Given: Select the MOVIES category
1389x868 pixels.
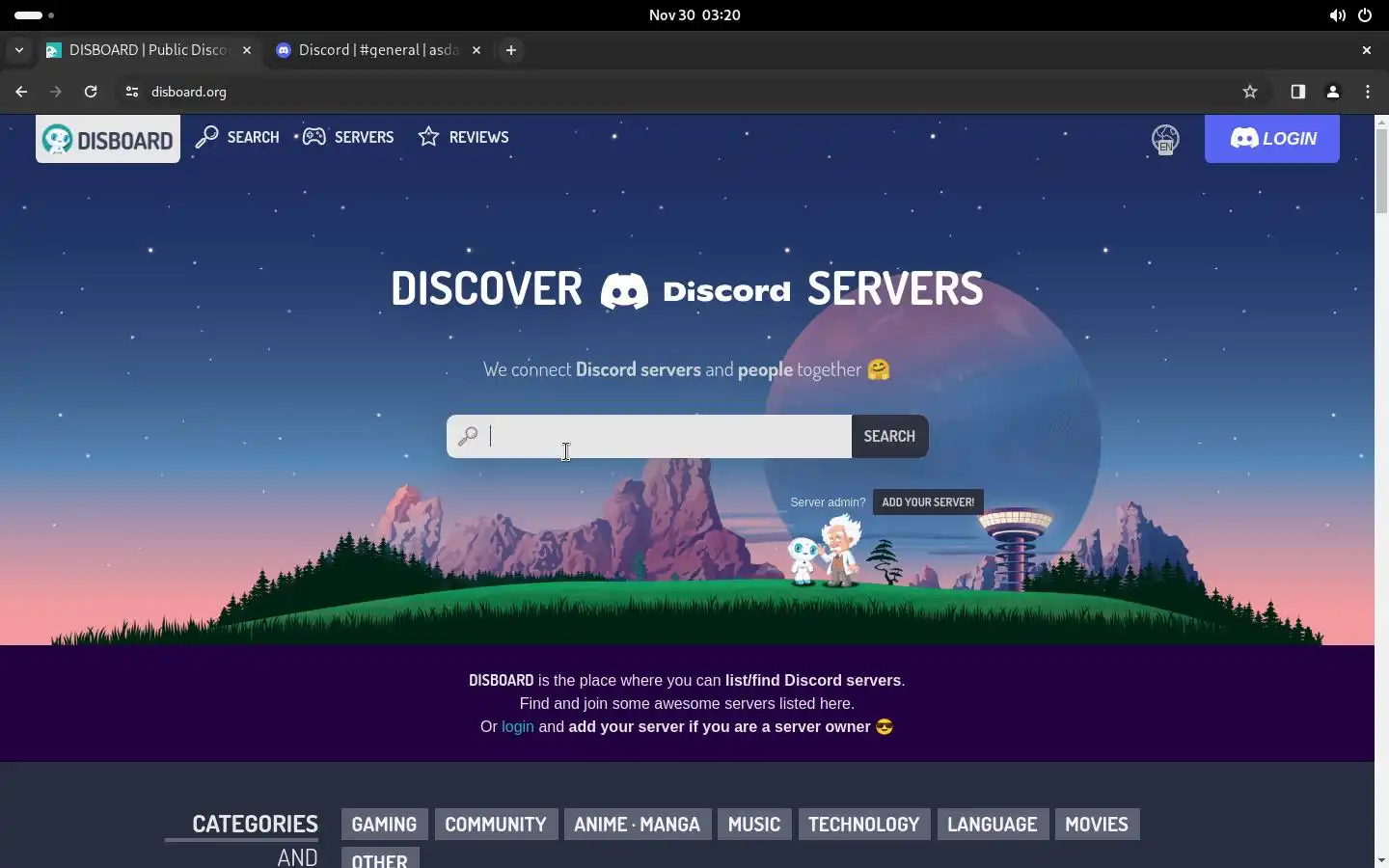Looking at the screenshot, I should coord(1097,824).
